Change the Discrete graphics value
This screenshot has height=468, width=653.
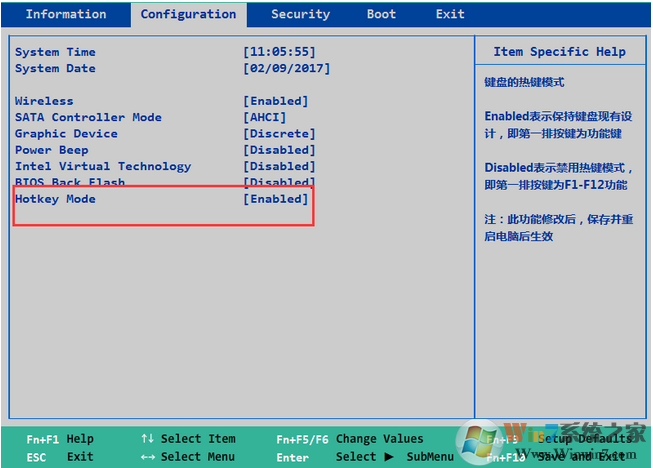(279, 134)
